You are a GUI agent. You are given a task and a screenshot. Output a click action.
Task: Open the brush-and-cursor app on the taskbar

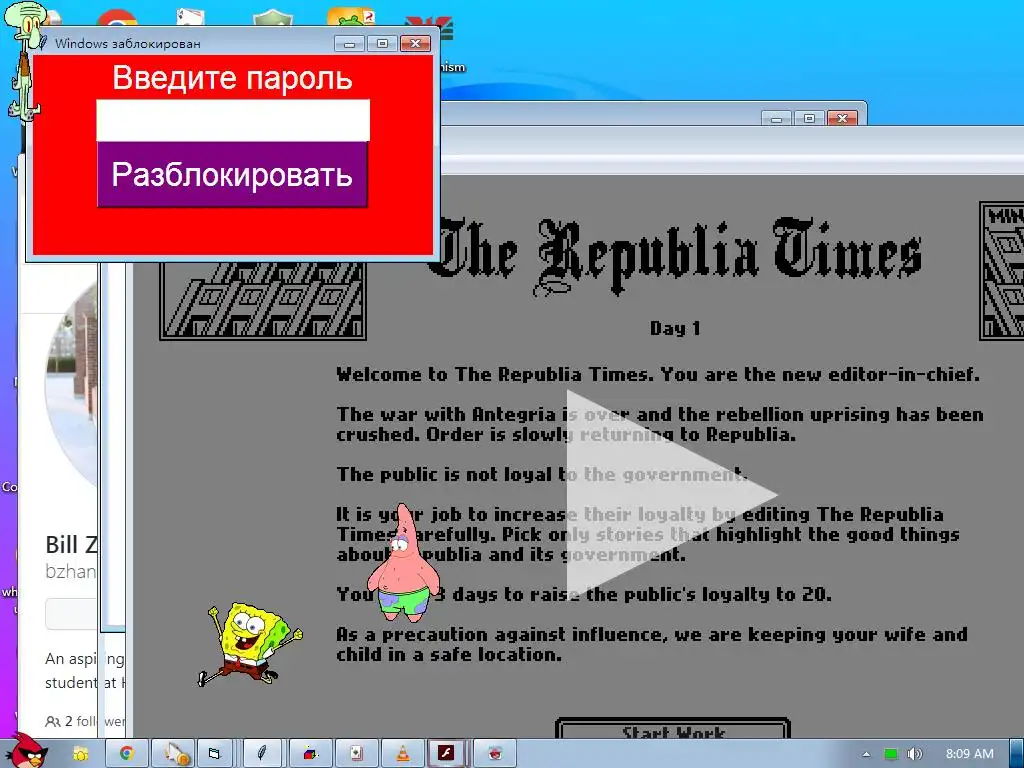(x=173, y=754)
